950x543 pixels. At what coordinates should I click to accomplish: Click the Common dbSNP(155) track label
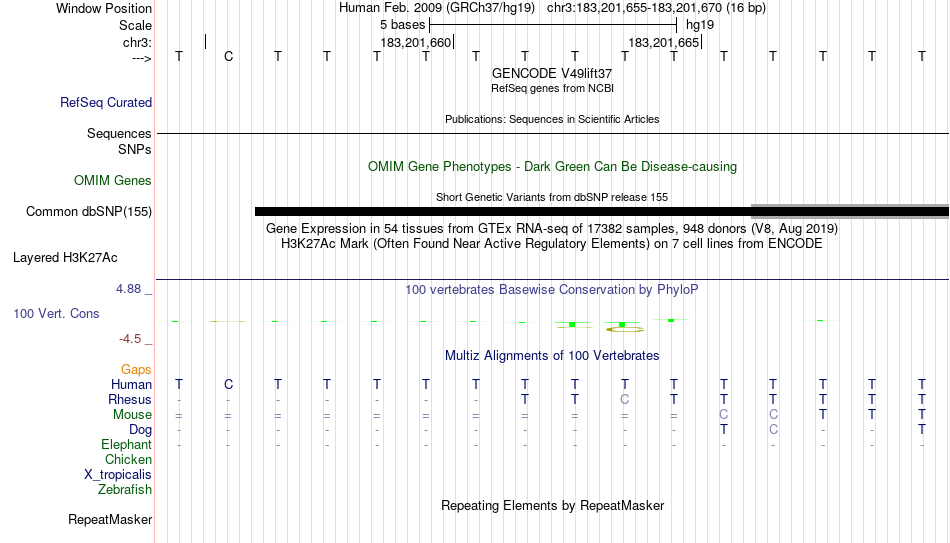pos(88,212)
